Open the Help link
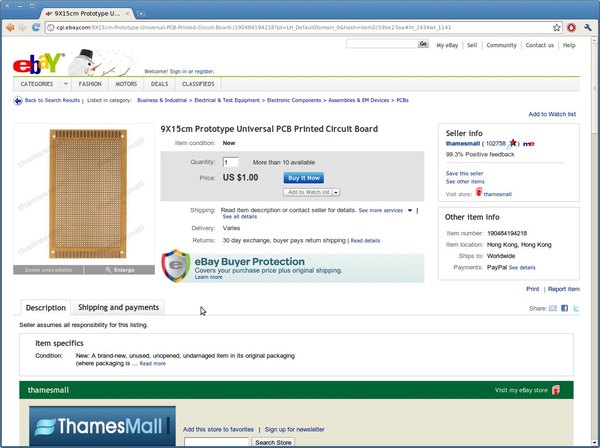 pyautogui.click(x=569, y=45)
